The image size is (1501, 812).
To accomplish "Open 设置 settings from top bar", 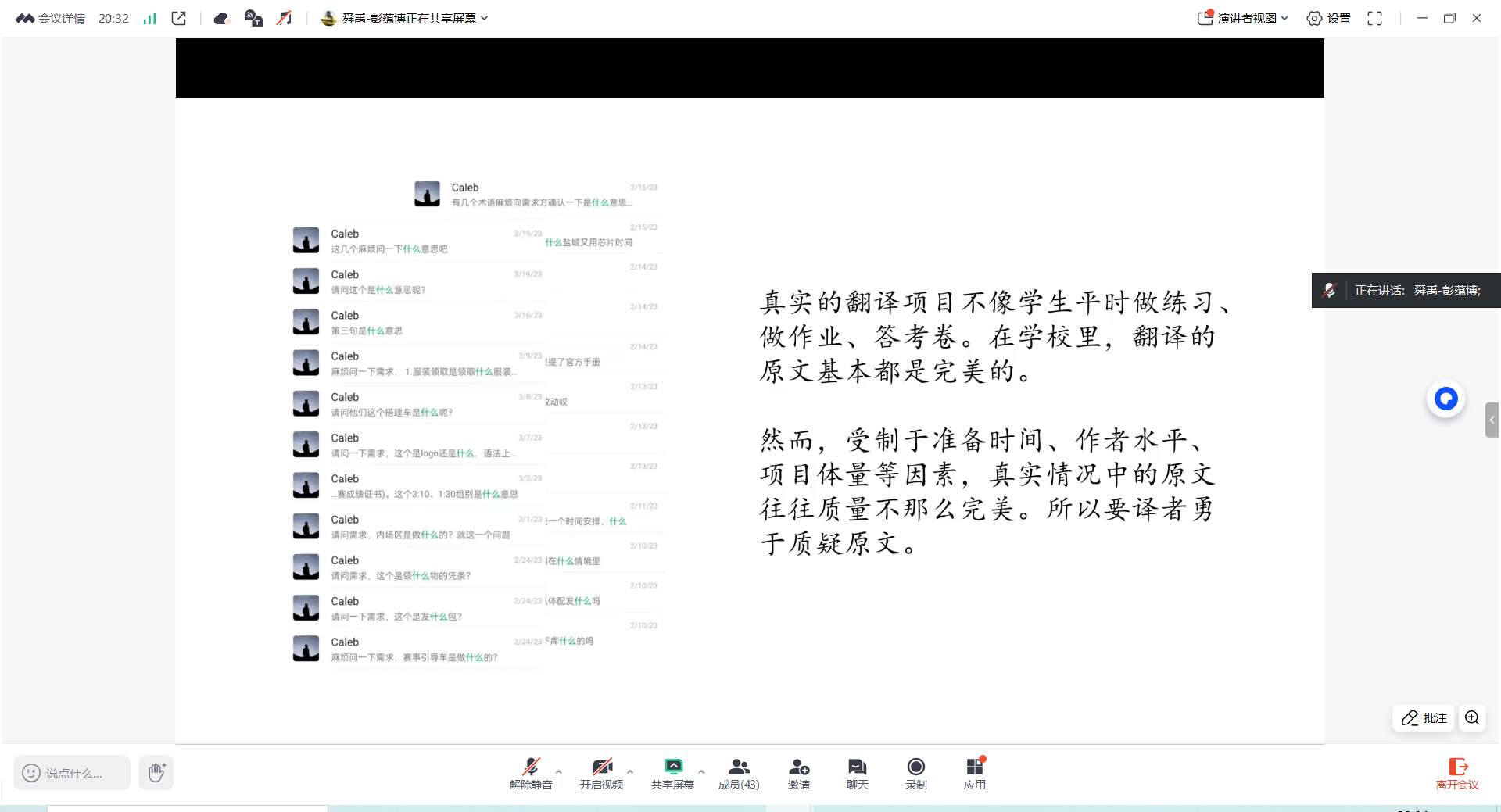I will click(x=1329, y=18).
